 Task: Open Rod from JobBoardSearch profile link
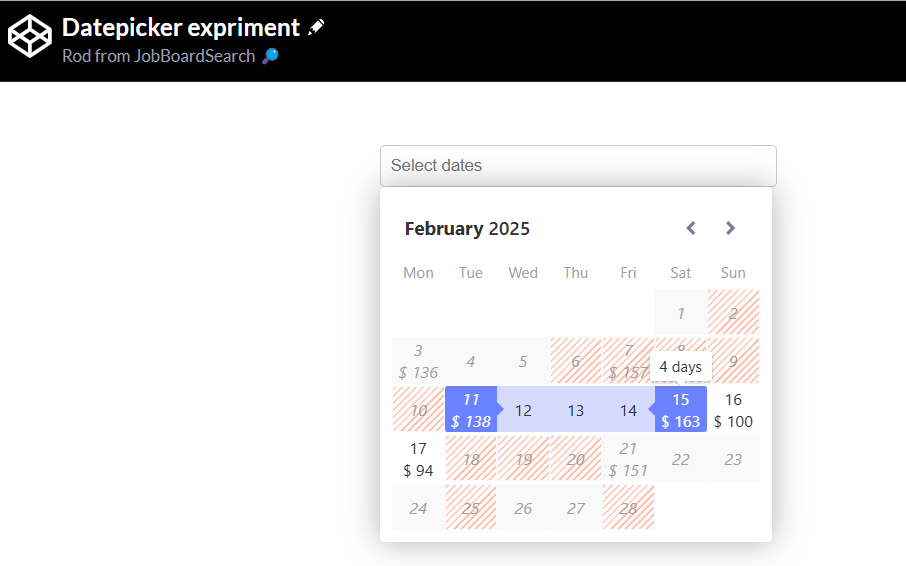[159, 56]
